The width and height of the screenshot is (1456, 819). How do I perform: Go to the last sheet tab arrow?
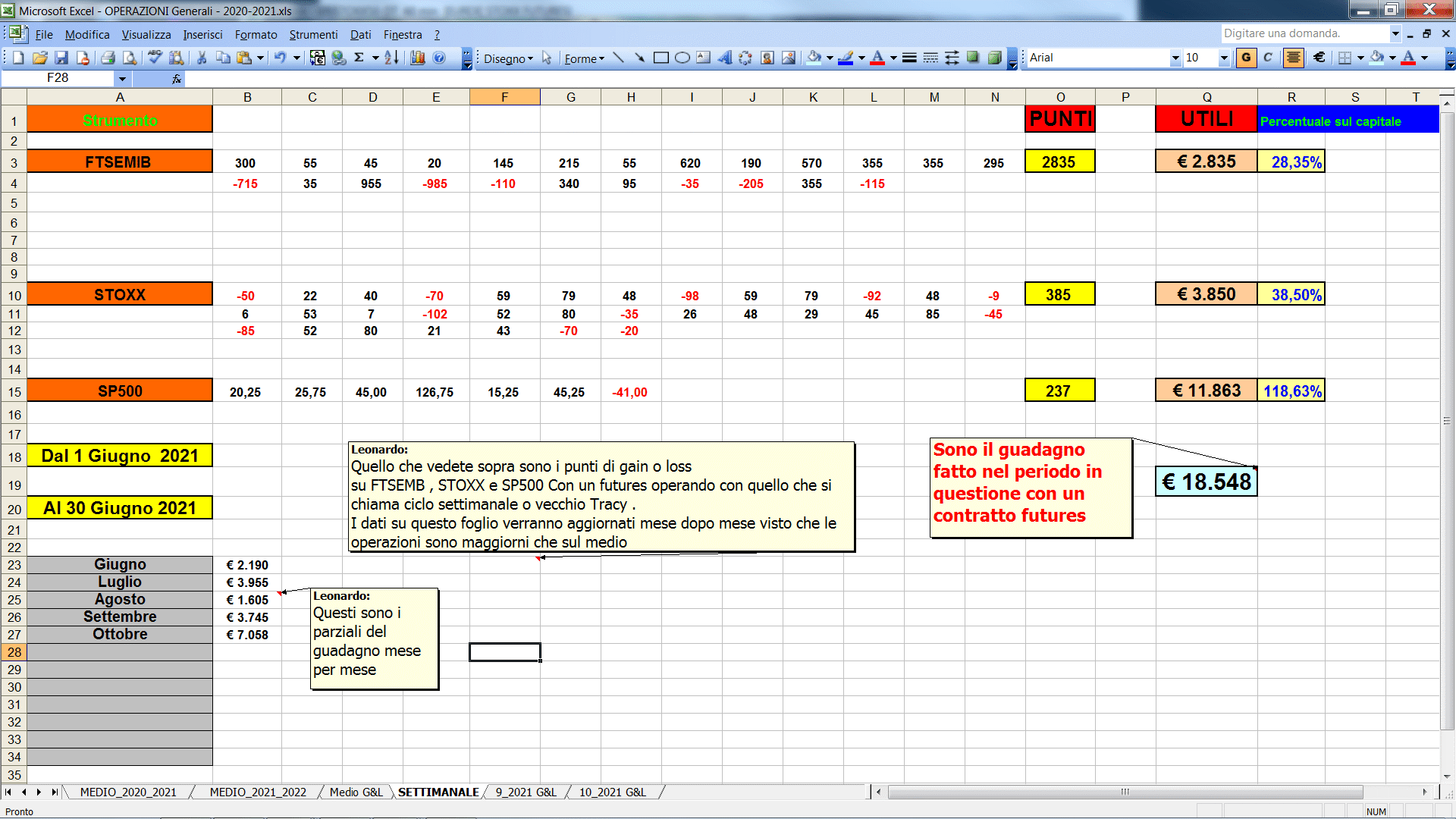[54, 792]
